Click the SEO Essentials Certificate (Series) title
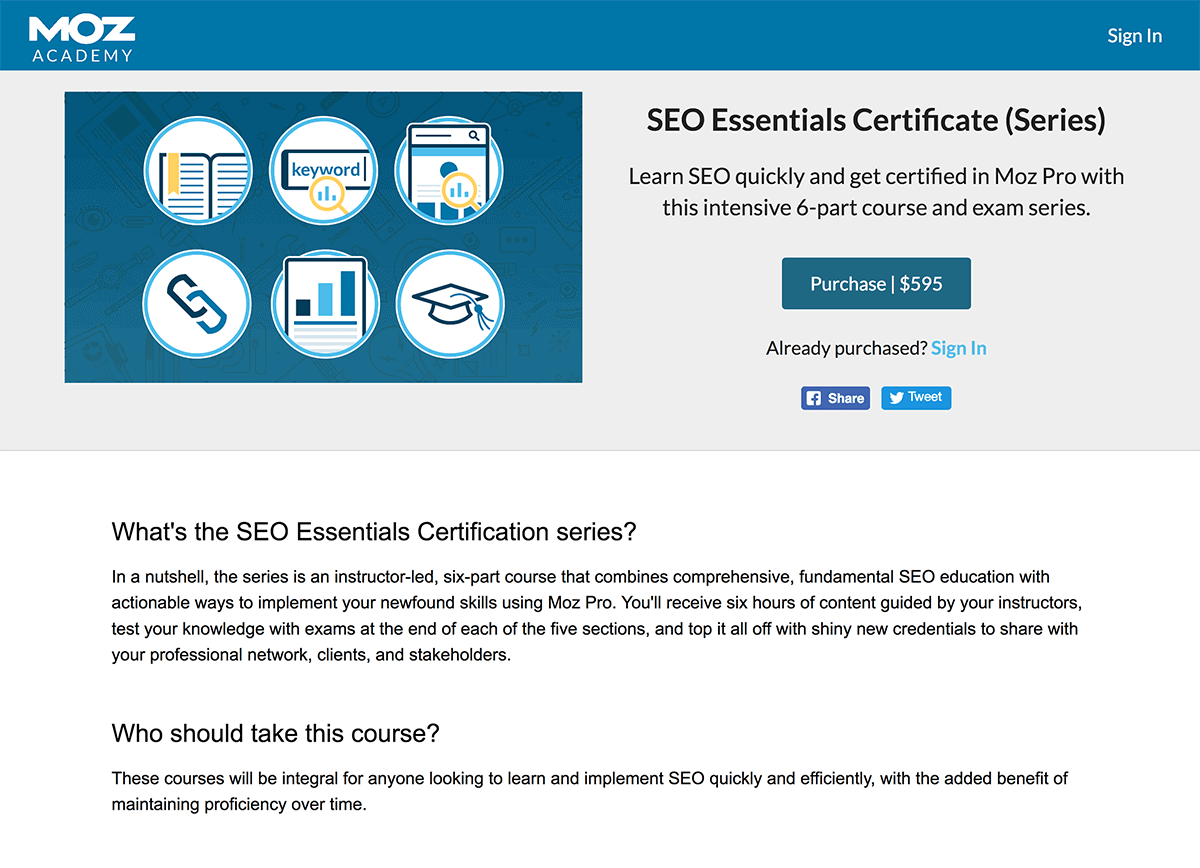The width and height of the screenshot is (1200, 868). pos(876,121)
